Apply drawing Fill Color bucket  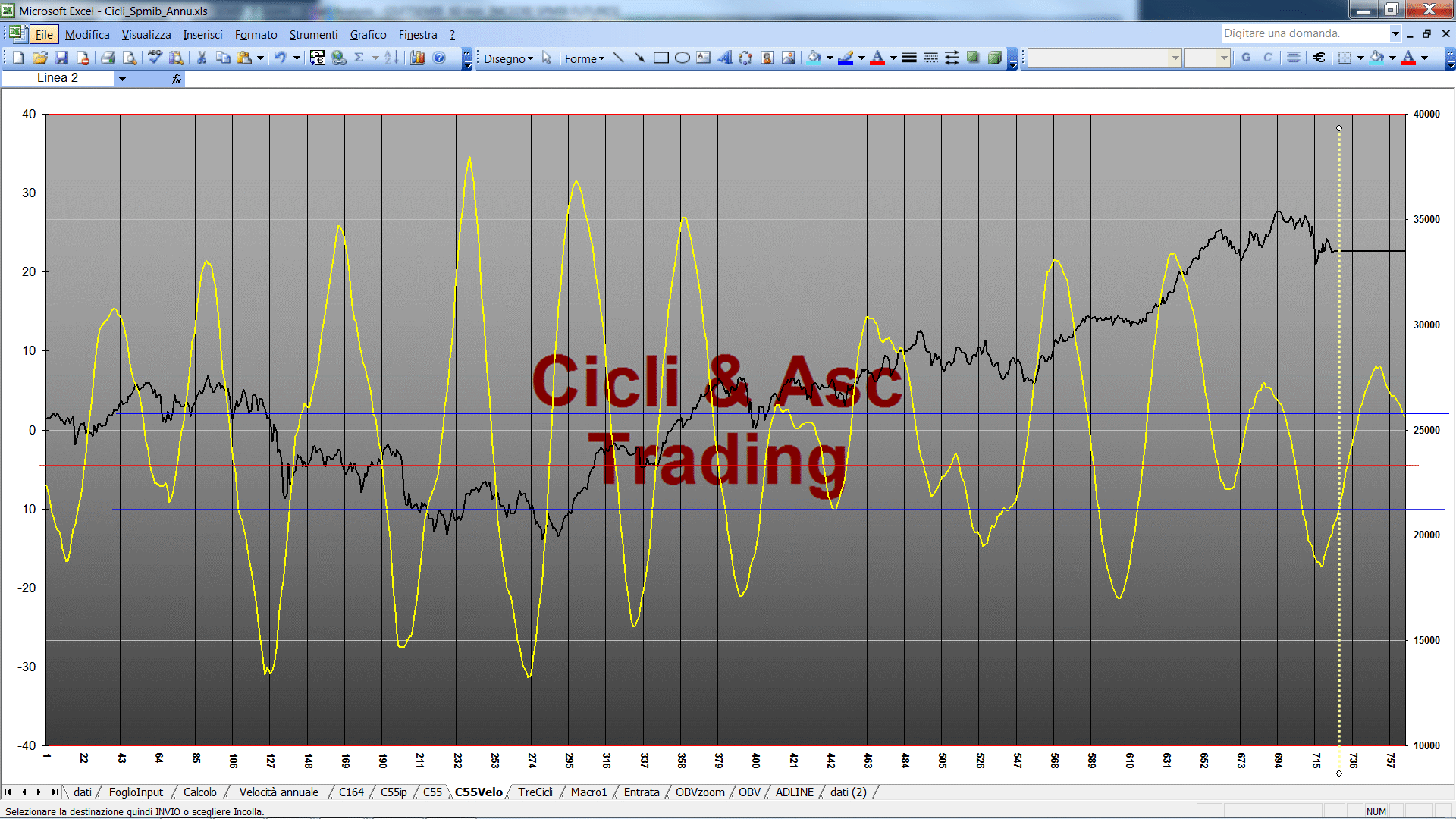click(x=814, y=58)
